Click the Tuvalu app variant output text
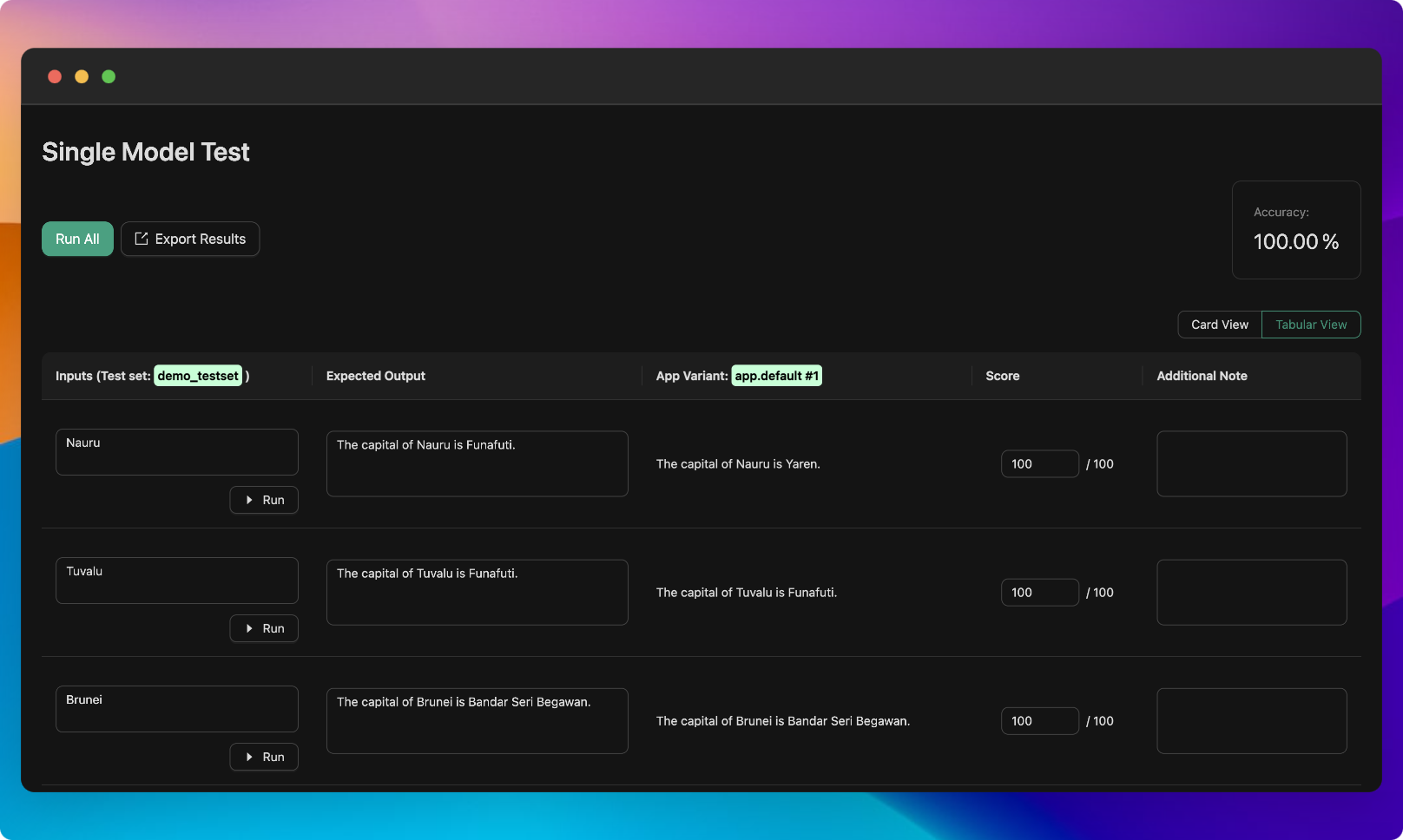Image resolution: width=1403 pixels, height=840 pixels. [x=747, y=593]
